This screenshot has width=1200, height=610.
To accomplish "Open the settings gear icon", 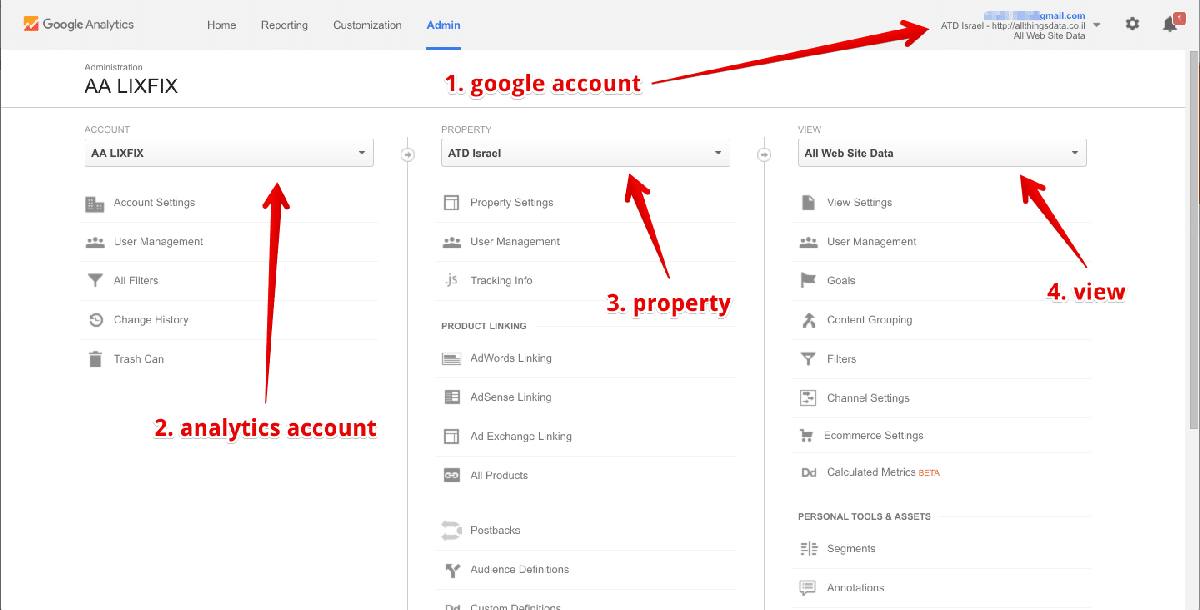I will (1132, 24).
